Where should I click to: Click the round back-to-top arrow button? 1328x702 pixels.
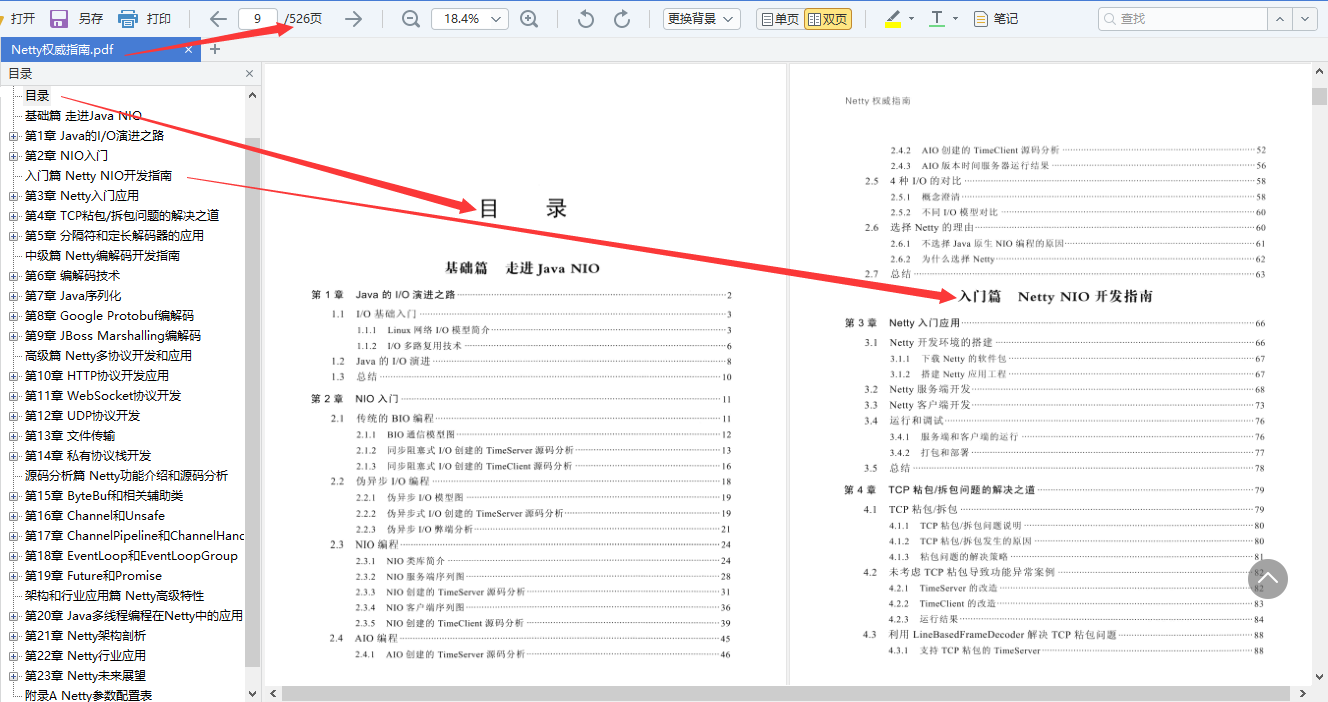tap(1268, 579)
